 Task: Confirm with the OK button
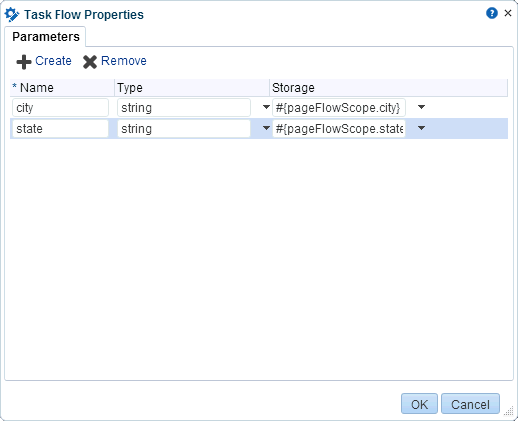[x=419, y=404]
